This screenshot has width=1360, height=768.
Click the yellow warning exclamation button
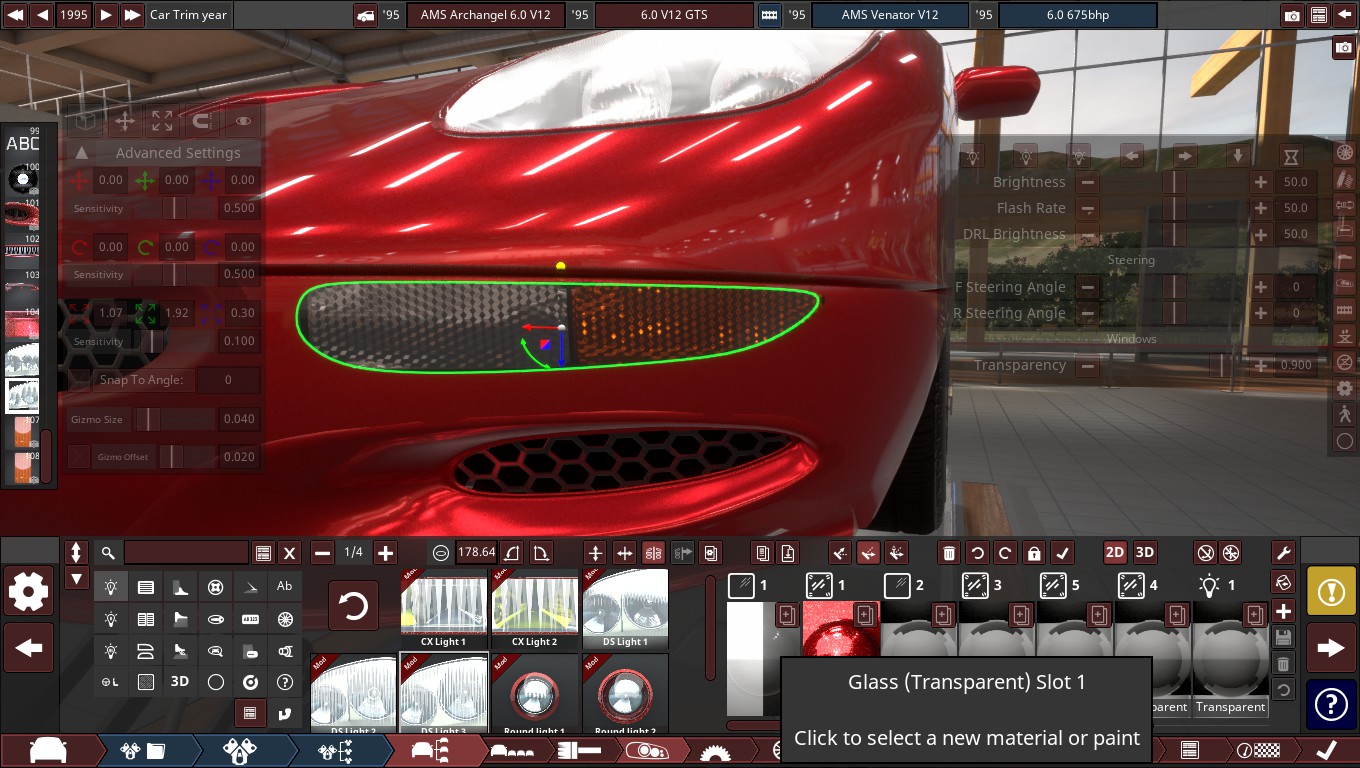[x=1330, y=592]
